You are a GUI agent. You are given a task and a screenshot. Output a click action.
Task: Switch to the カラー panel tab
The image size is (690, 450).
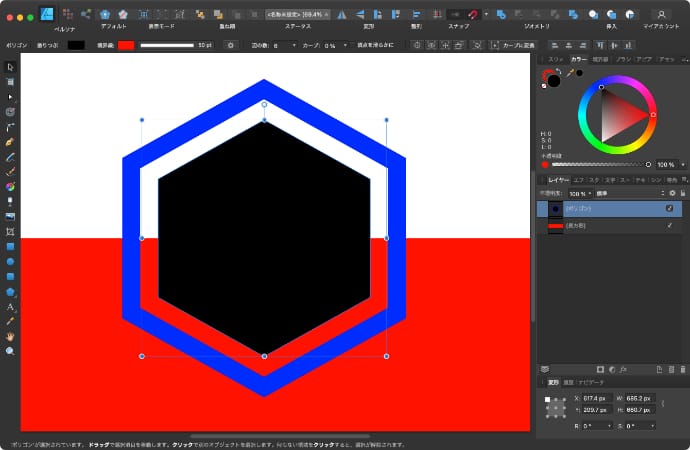(578, 59)
